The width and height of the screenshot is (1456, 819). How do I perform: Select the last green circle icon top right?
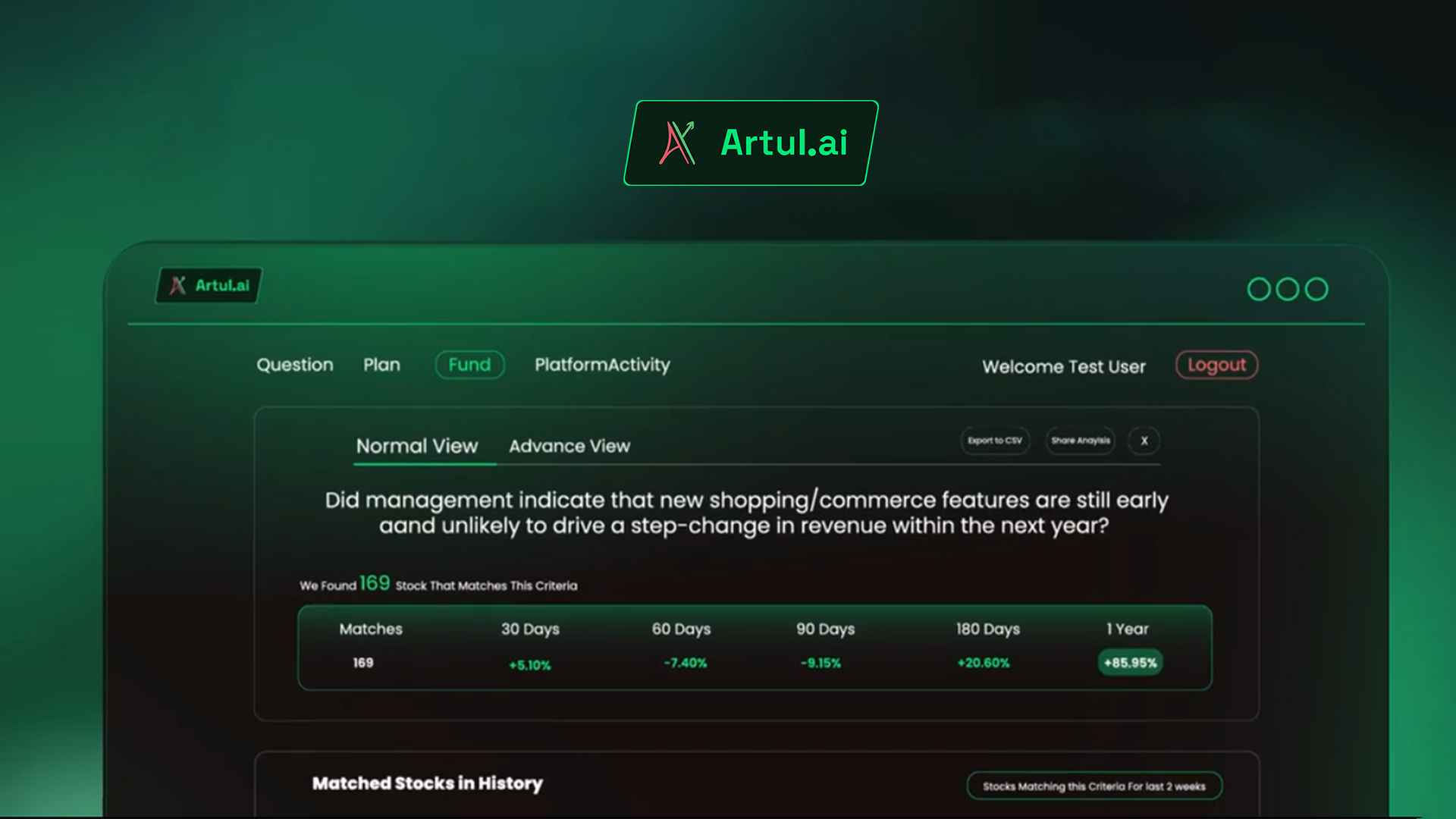pyautogui.click(x=1314, y=289)
